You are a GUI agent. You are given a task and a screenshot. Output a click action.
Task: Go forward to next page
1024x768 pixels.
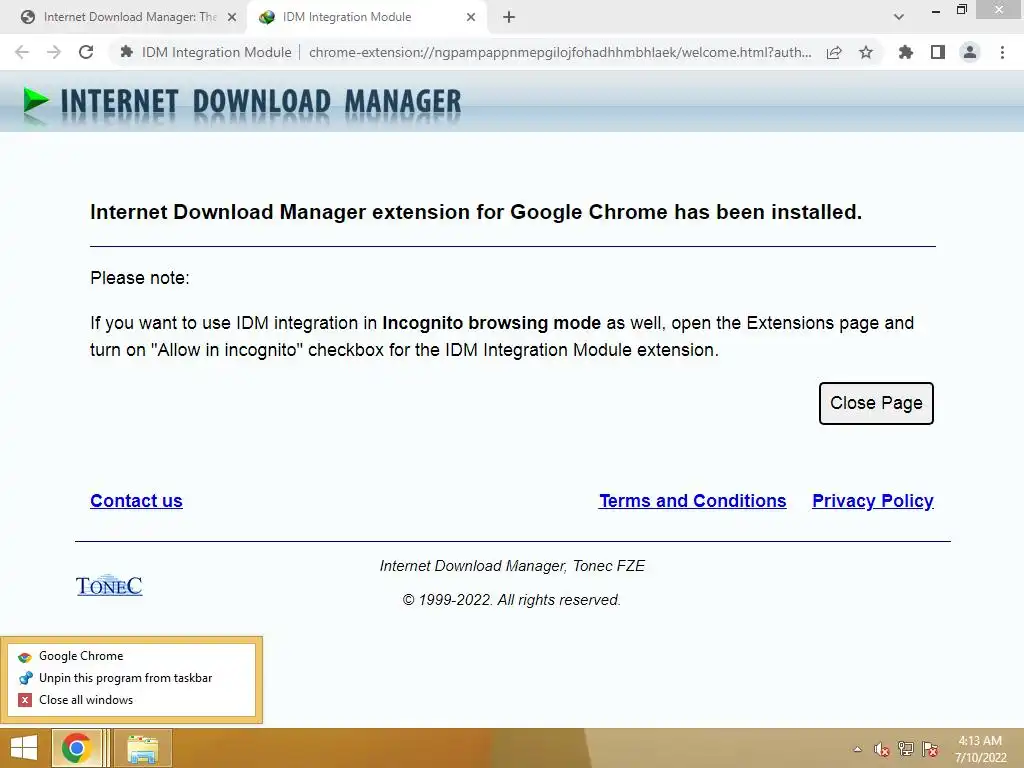click(x=54, y=52)
